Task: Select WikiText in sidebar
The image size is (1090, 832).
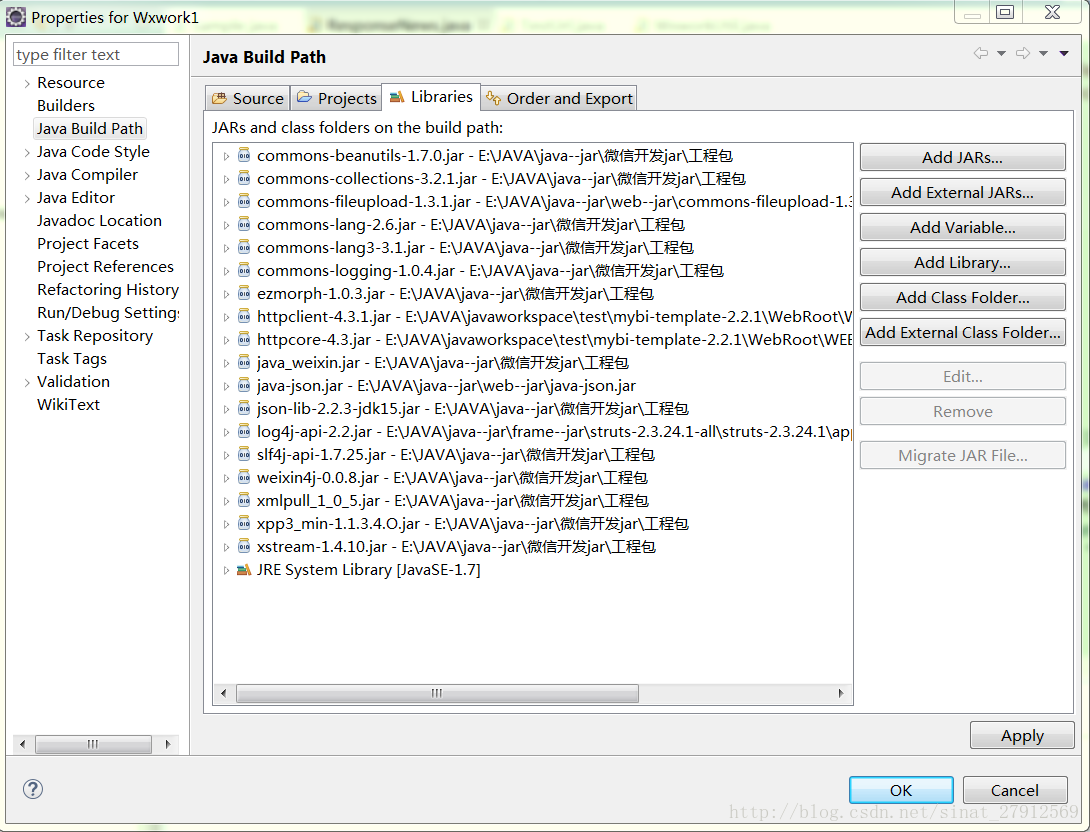Action: coord(68,405)
